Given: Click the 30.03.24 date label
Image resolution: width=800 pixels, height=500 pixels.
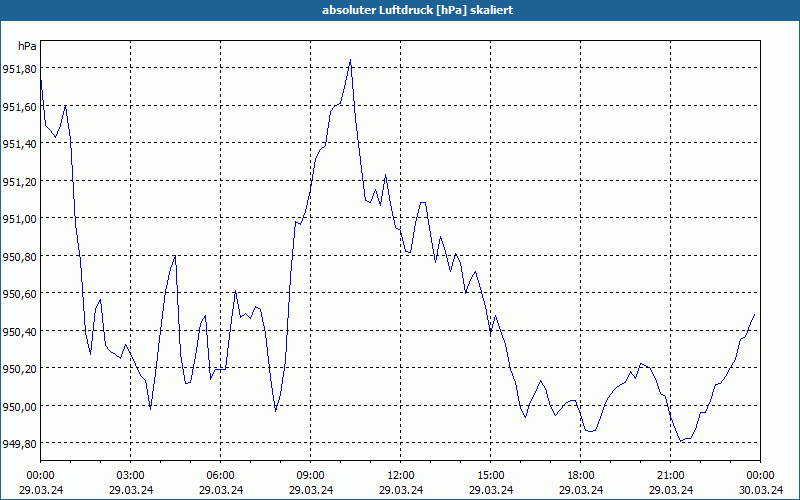Looking at the screenshot, I should [761, 490].
